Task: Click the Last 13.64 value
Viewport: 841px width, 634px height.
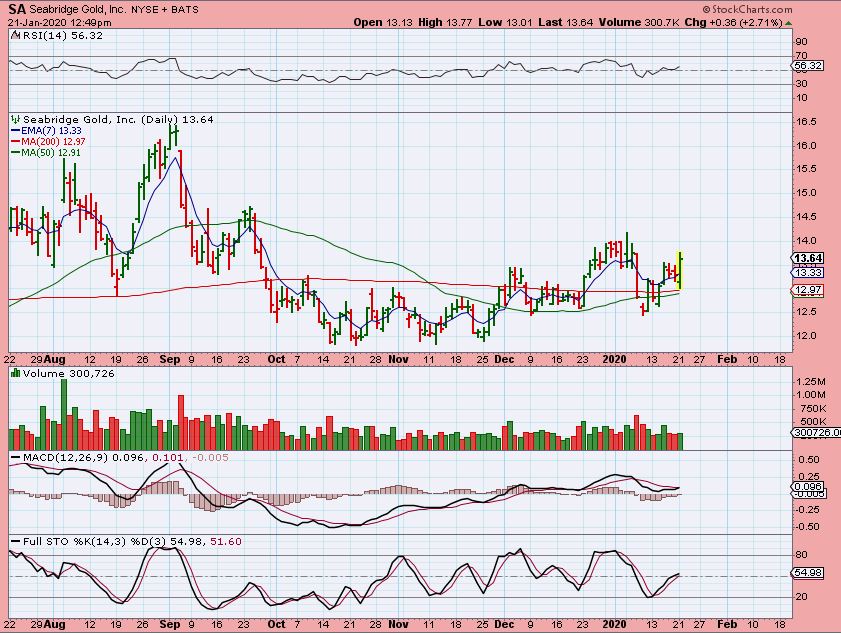Action: [565, 23]
